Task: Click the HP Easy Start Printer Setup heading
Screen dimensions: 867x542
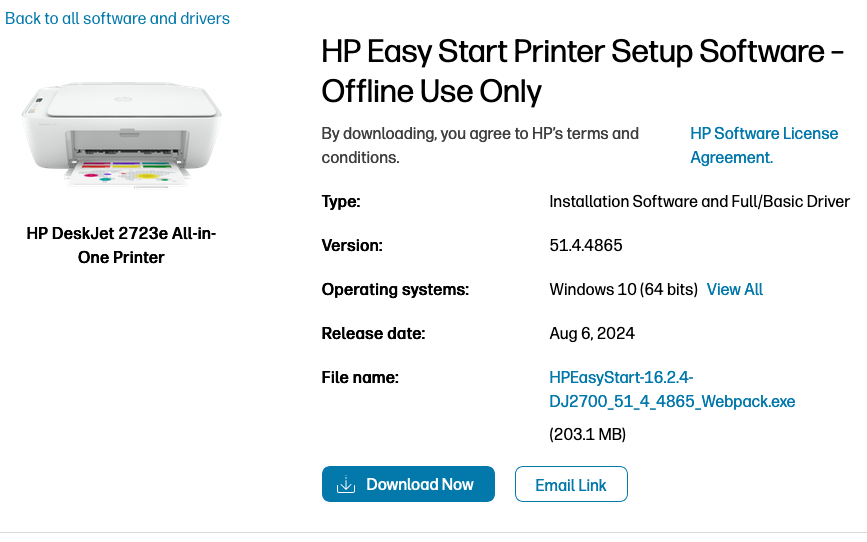Action: (582, 71)
